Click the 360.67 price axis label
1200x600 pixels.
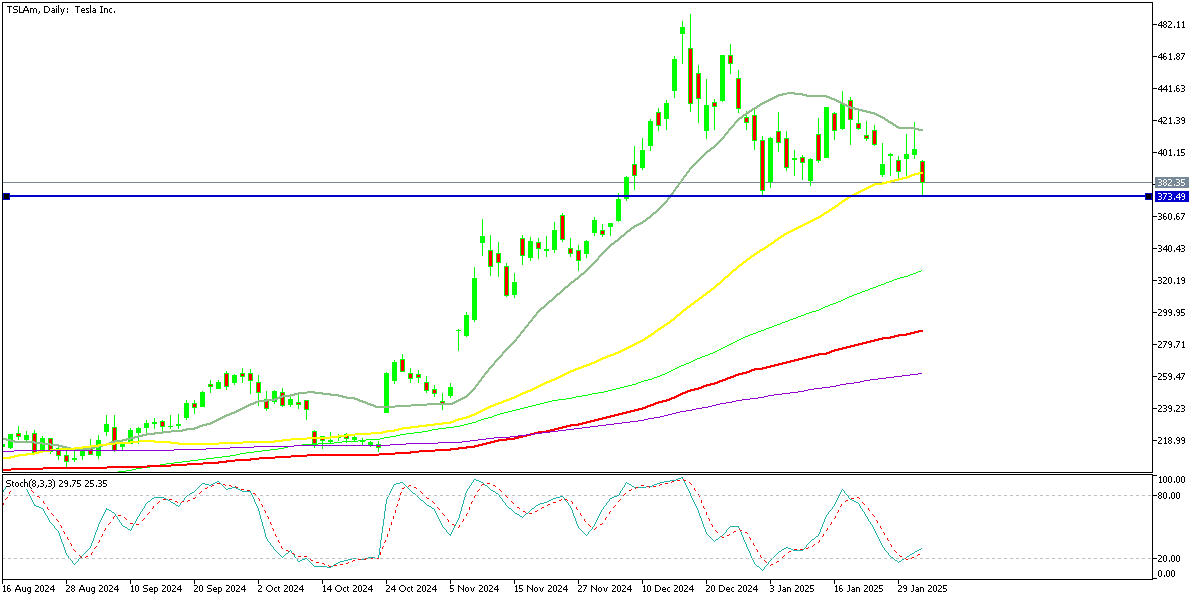[1171, 216]
